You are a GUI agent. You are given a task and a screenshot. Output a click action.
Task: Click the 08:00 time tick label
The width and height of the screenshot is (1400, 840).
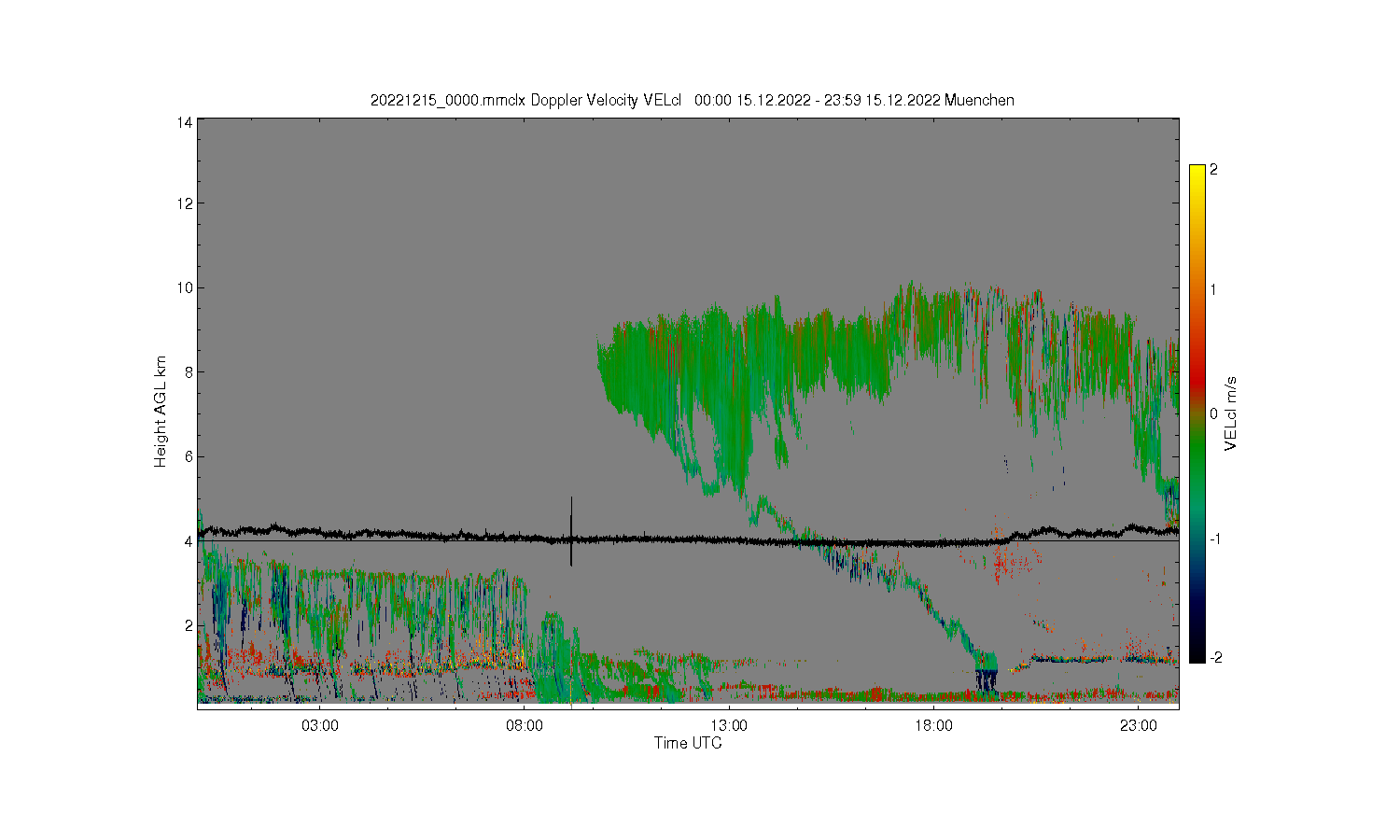coord(525,726)
